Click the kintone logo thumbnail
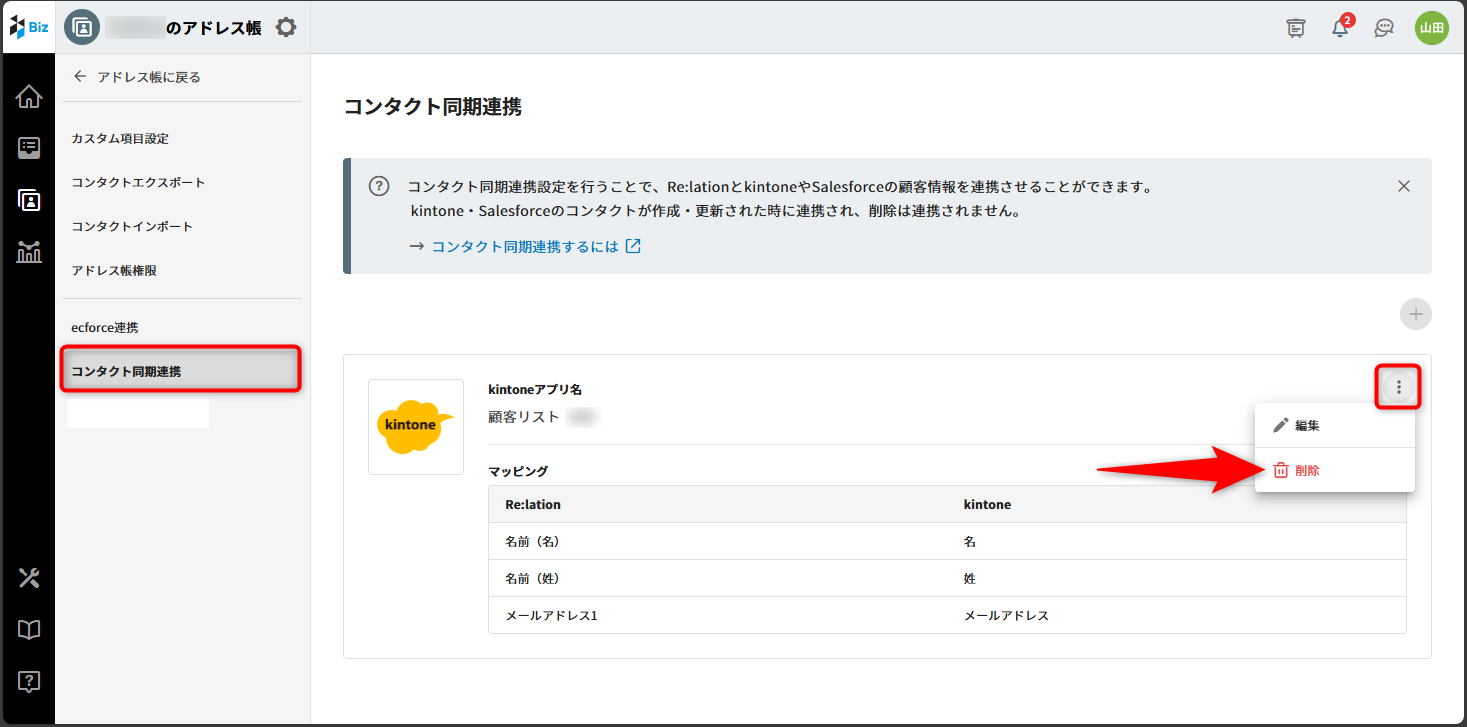Image resolution: width=1467 pixels, height=727 pixels. coord(416,426)
